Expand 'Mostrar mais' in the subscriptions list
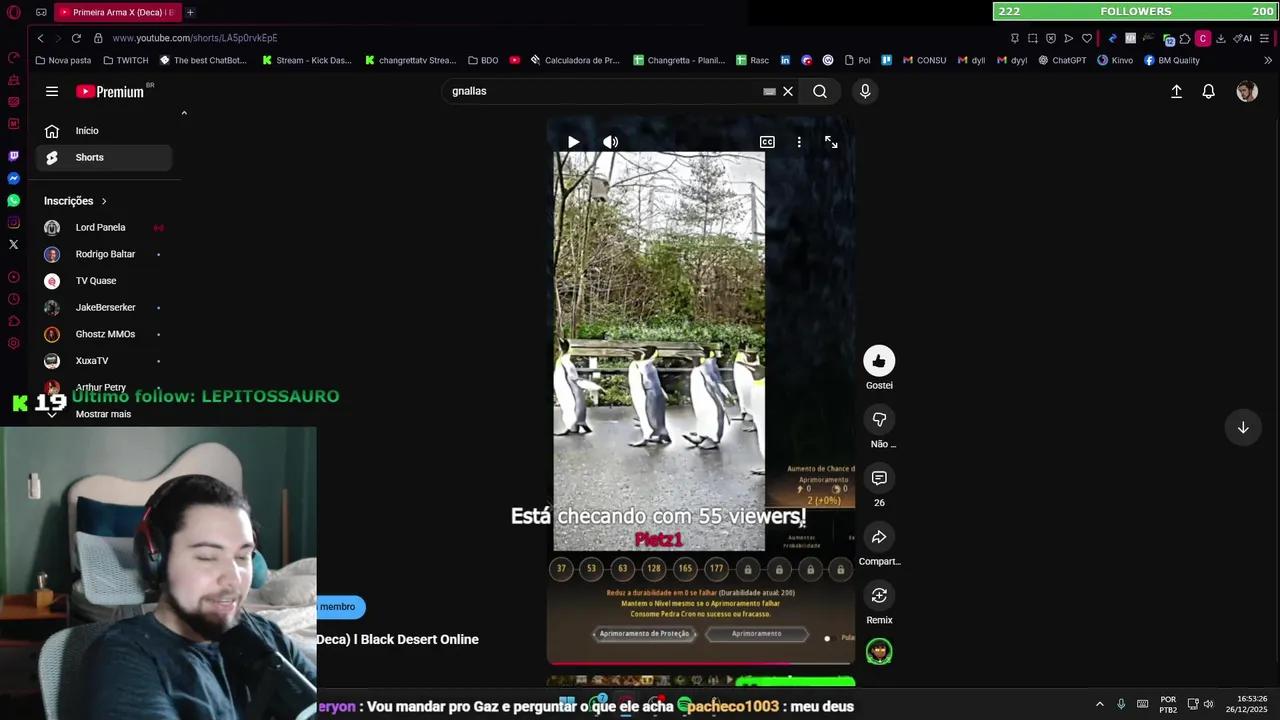The height and width of the screenshot is (720, 1280). coord(103,413)
